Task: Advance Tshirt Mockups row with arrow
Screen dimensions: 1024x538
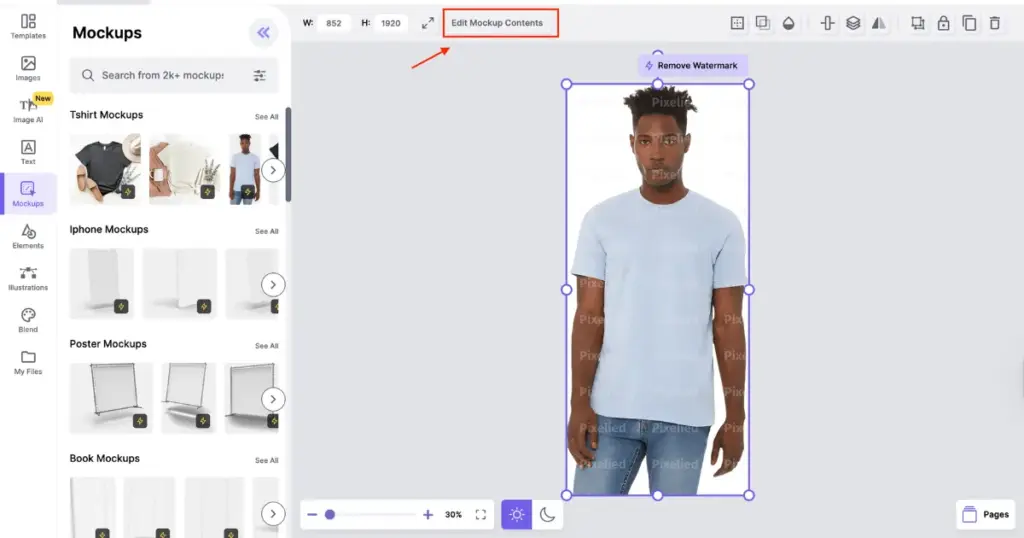Action: point(273,170)
